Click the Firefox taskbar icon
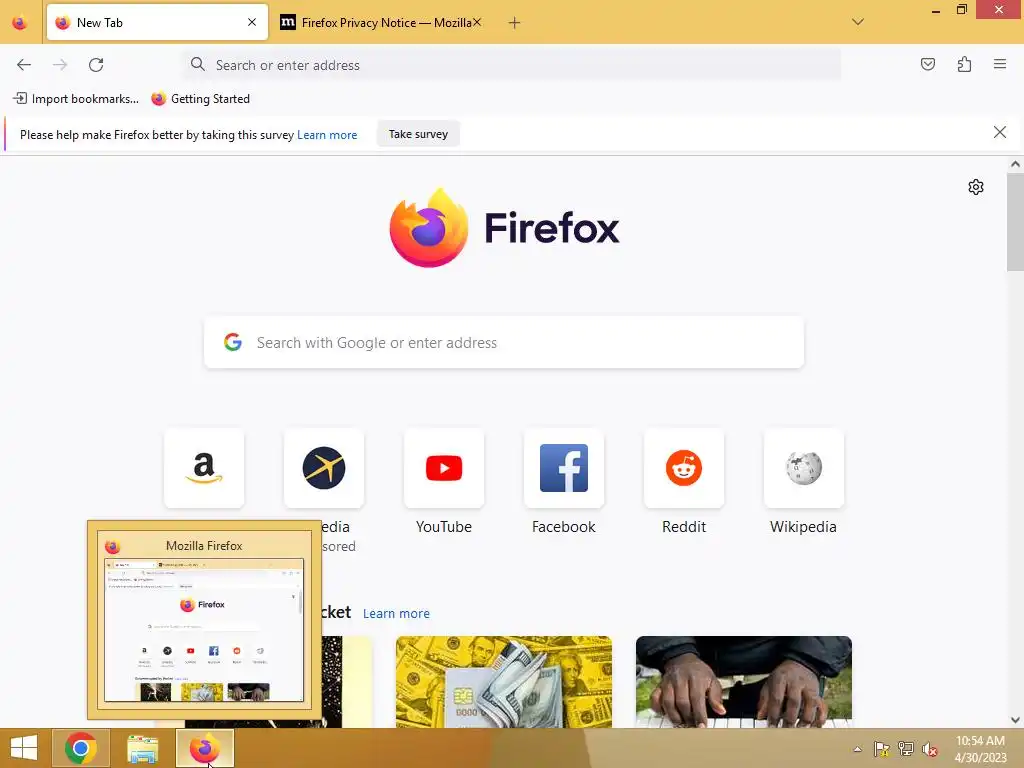 (205, 748)
